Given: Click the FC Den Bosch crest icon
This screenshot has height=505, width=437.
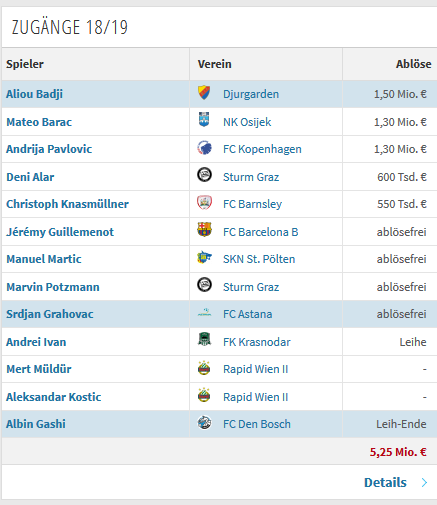Looking at the screenshot, I should (204, 422).
